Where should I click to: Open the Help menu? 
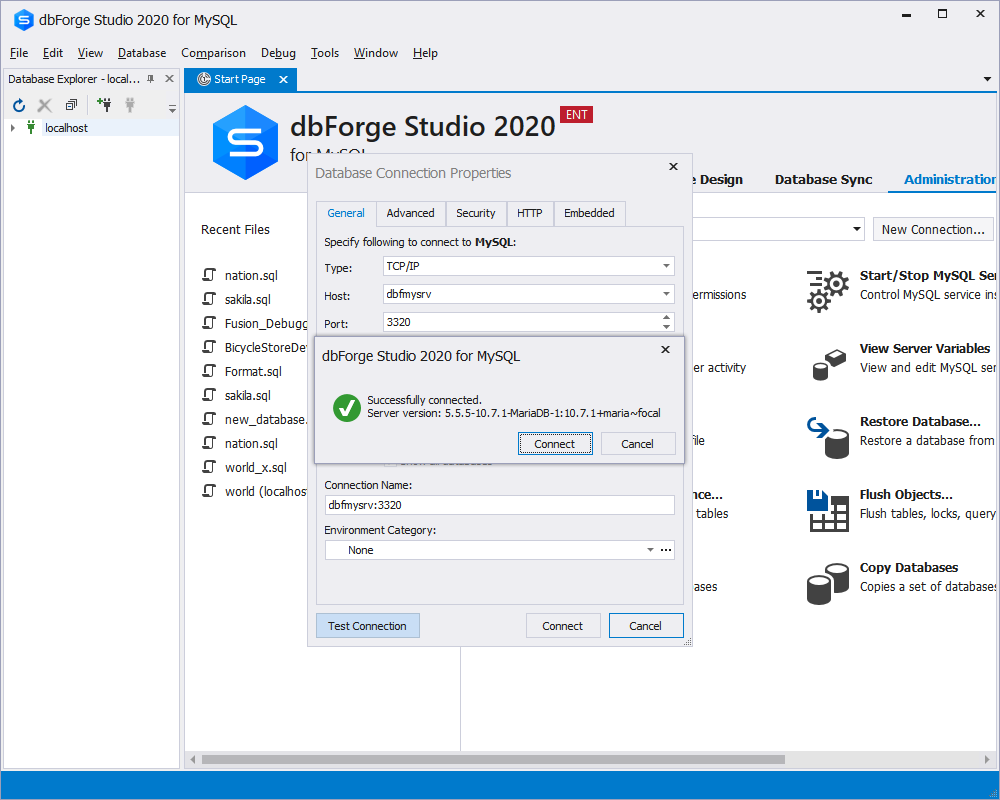point(425,53)
